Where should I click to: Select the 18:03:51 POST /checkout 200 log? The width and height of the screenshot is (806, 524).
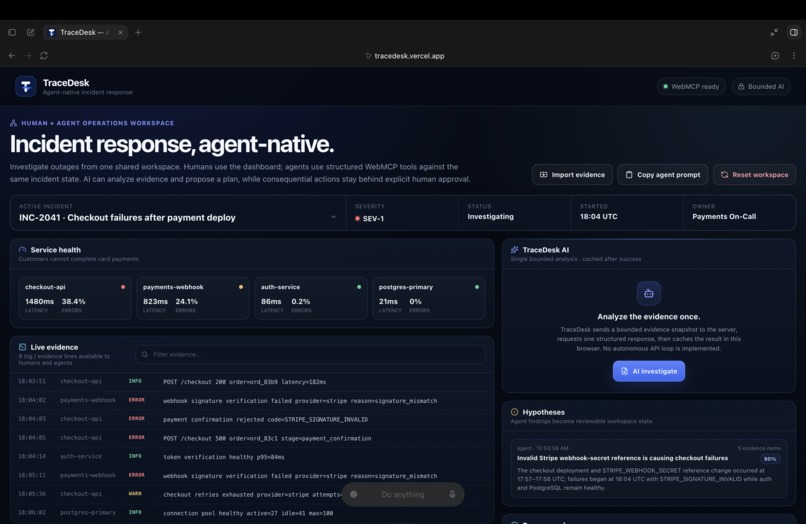pos(252,382)
